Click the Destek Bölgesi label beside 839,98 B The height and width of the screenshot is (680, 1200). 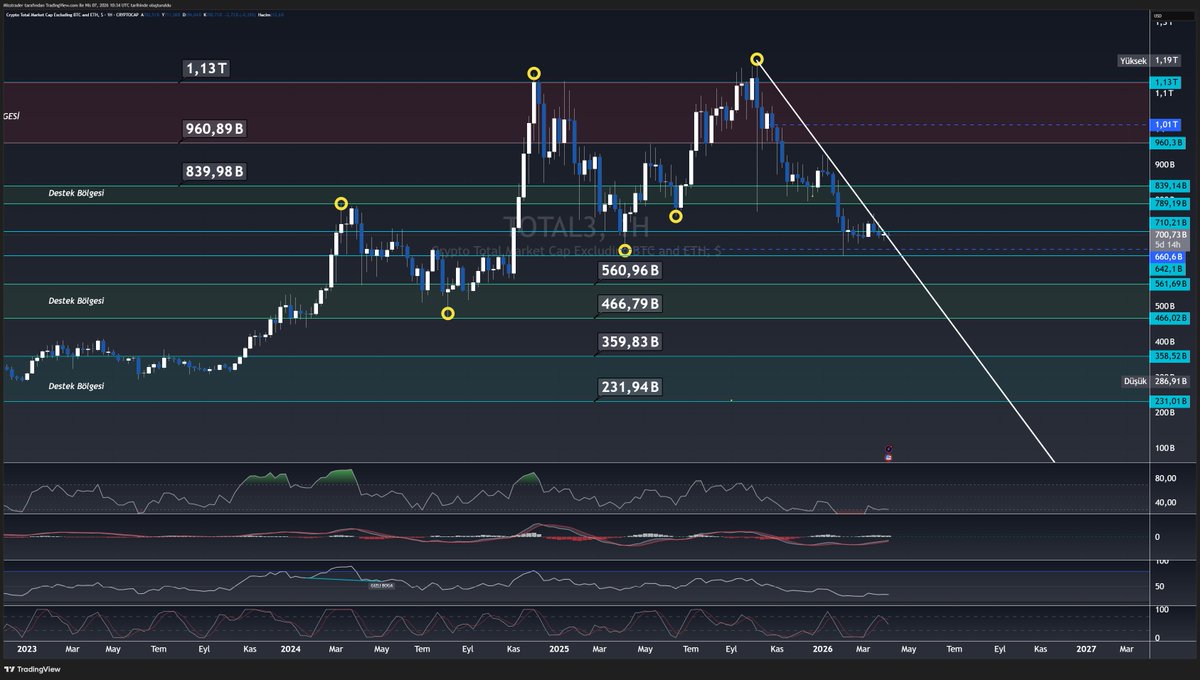pos(76,192)
